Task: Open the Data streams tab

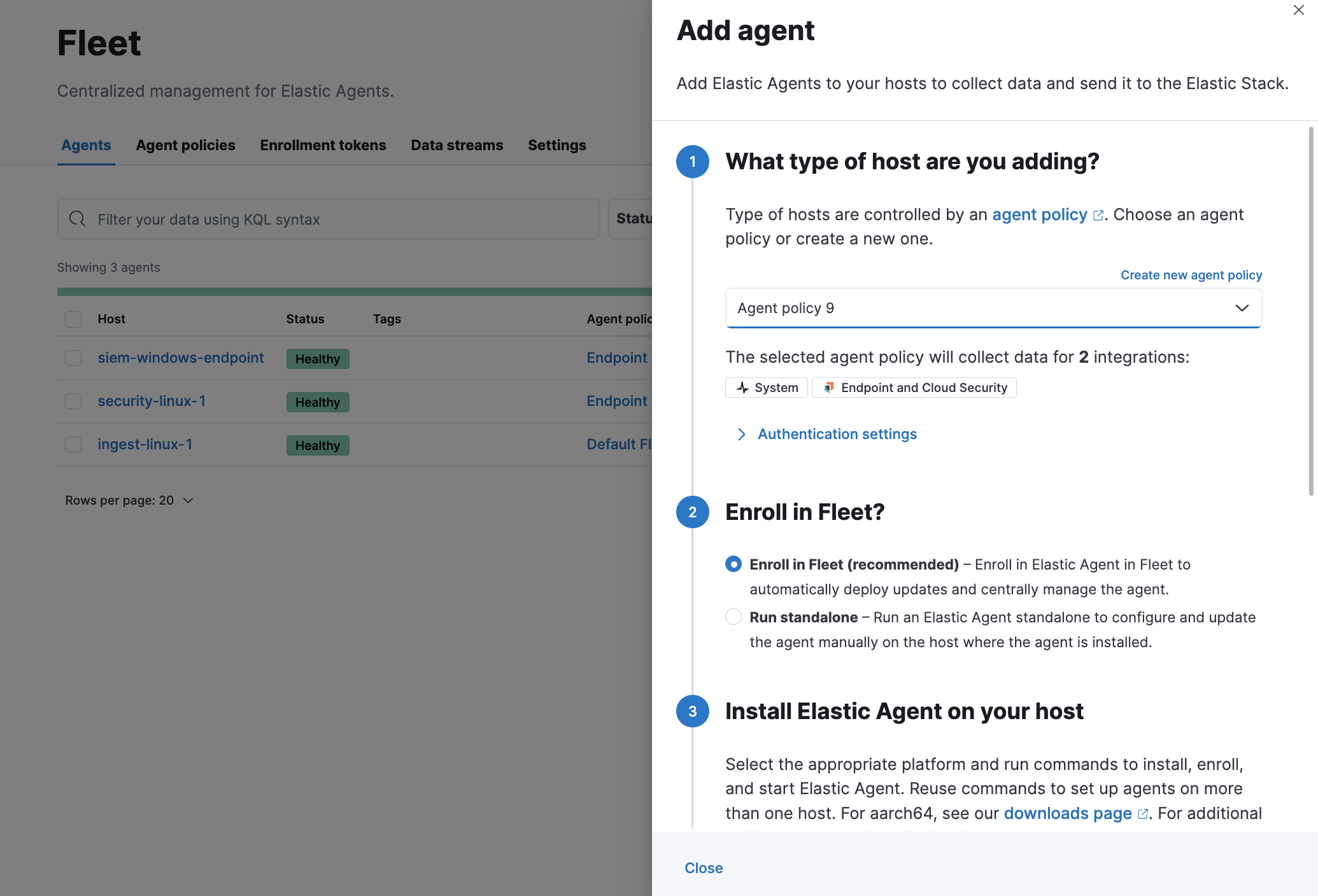Action: 457,145
